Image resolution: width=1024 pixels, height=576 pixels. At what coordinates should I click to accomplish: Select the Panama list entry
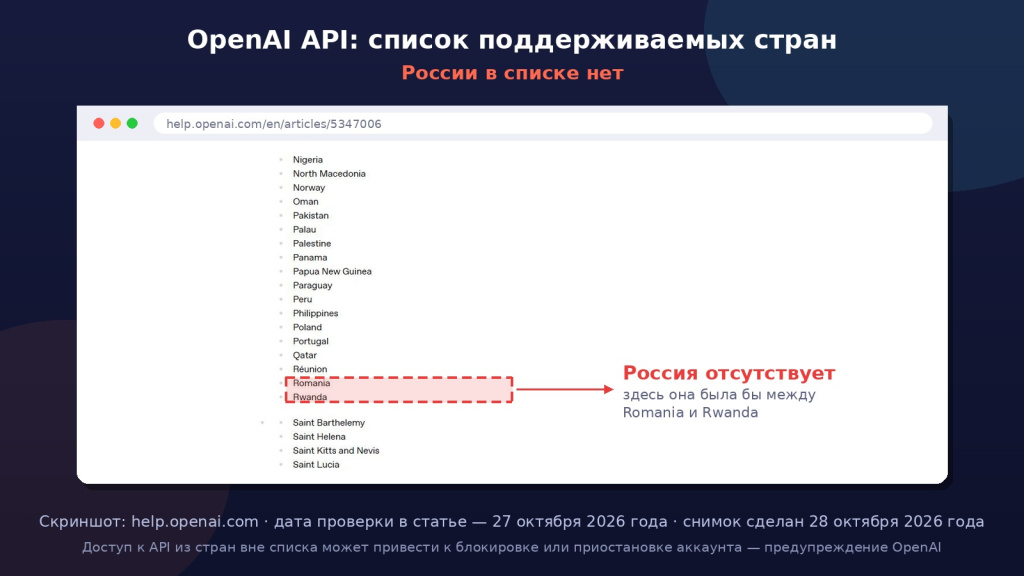point(310,257)
